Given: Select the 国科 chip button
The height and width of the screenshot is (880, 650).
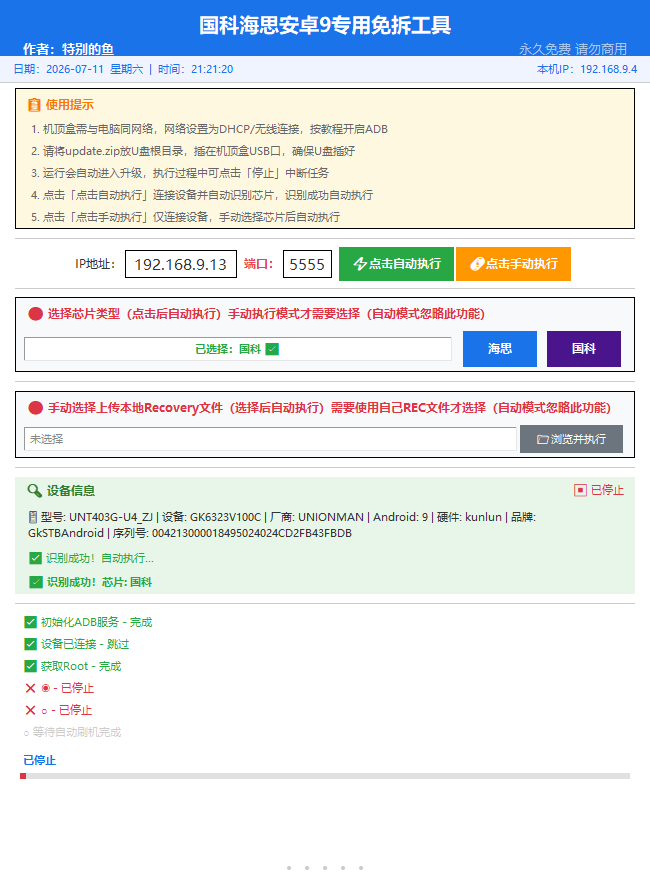Looking at the screenshot, I should coord(584,349).
